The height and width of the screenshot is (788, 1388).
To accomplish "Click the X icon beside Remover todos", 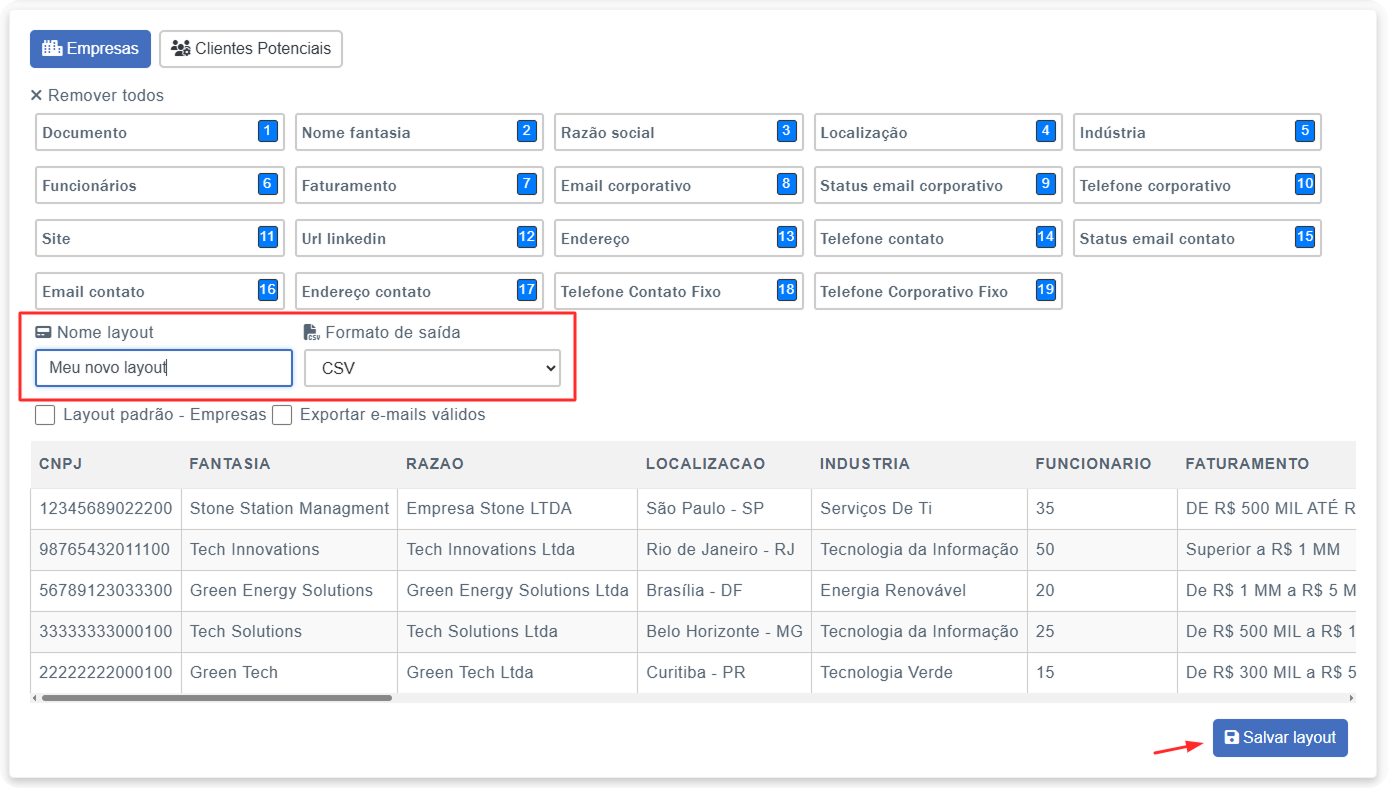I will [37, 96].
